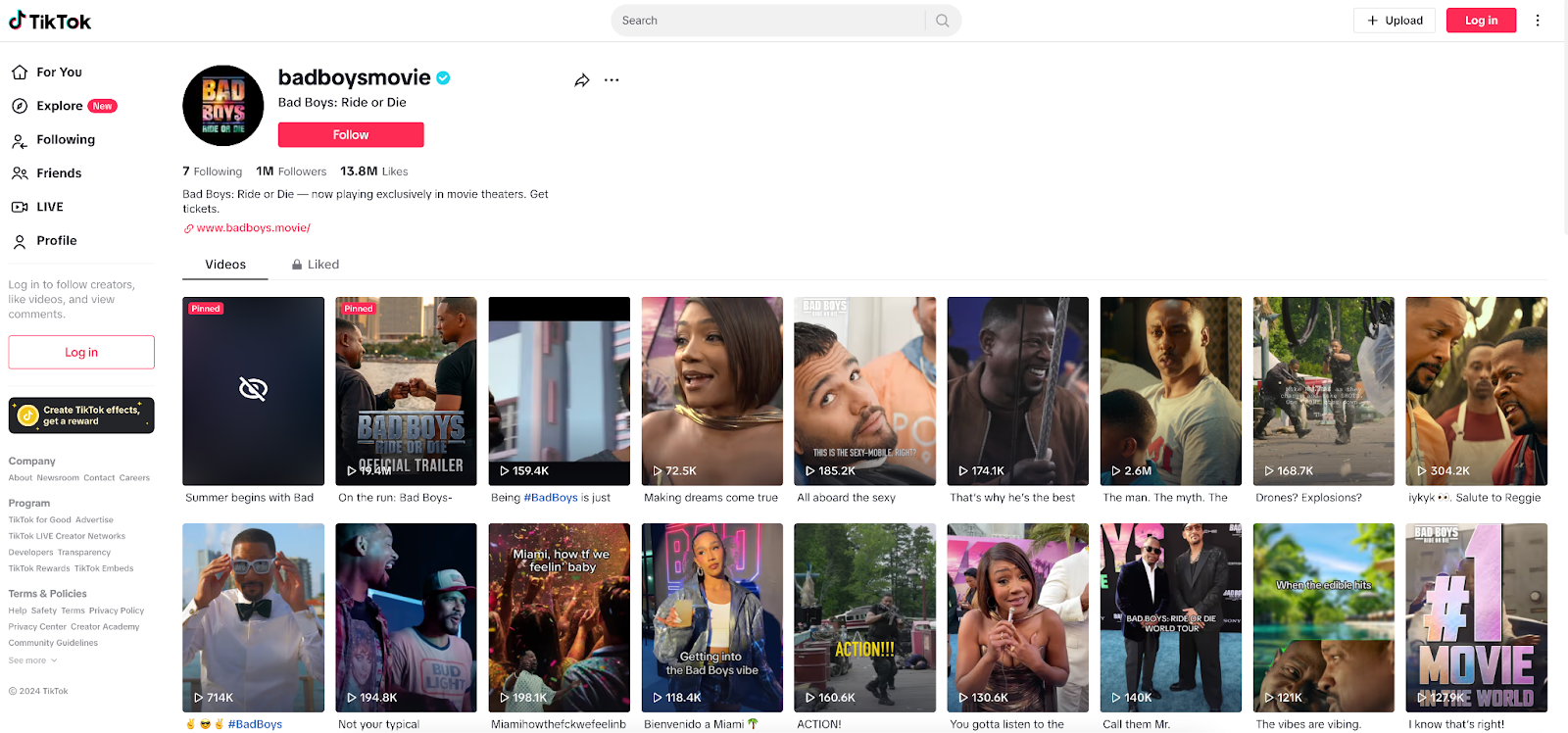This screenshot has width=1568, height=733.
Task: Open the Getting into Bad Boys vibe video
Action: coord(711,617)
